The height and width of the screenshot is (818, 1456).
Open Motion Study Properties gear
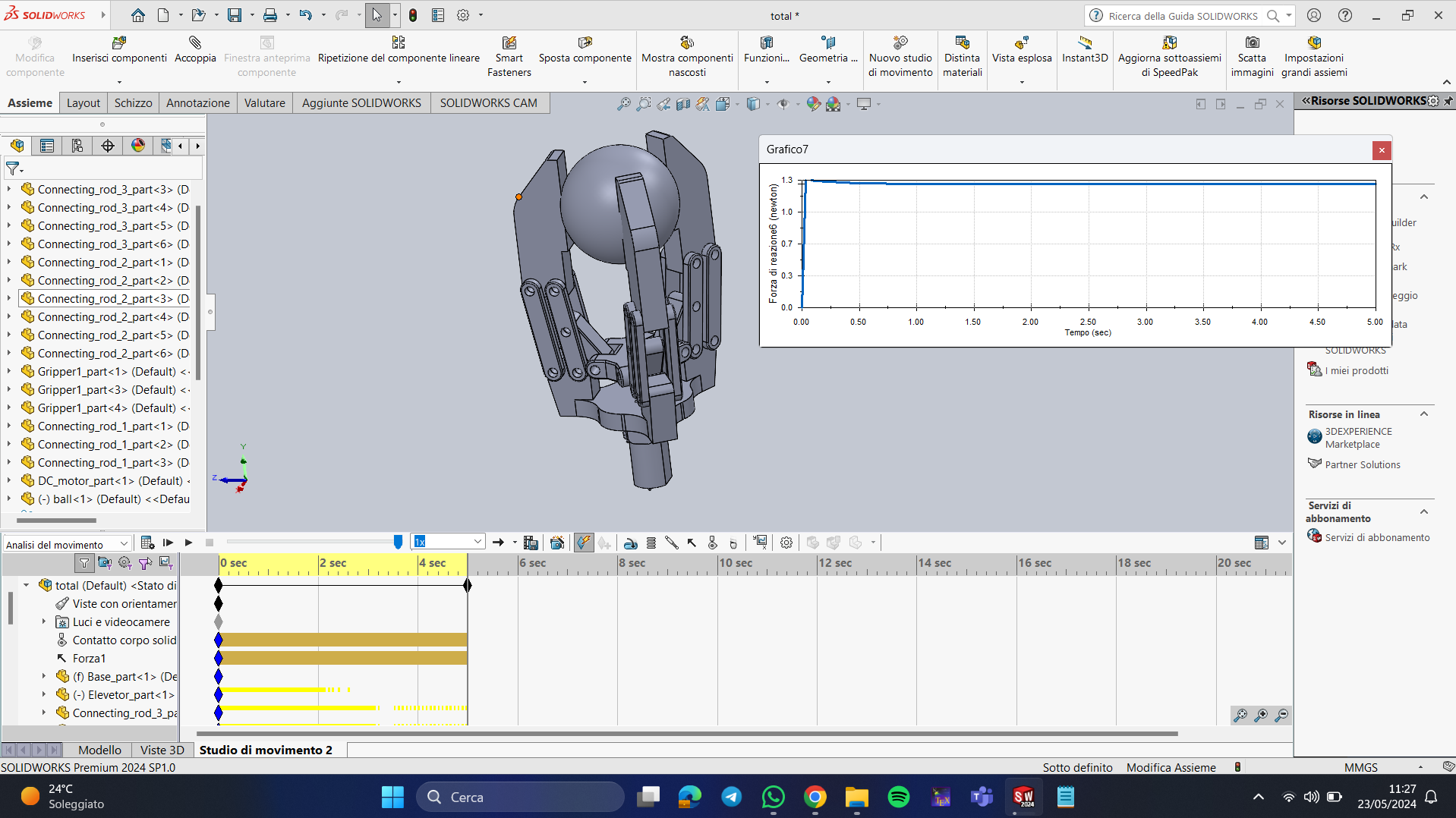pos(786,543)
